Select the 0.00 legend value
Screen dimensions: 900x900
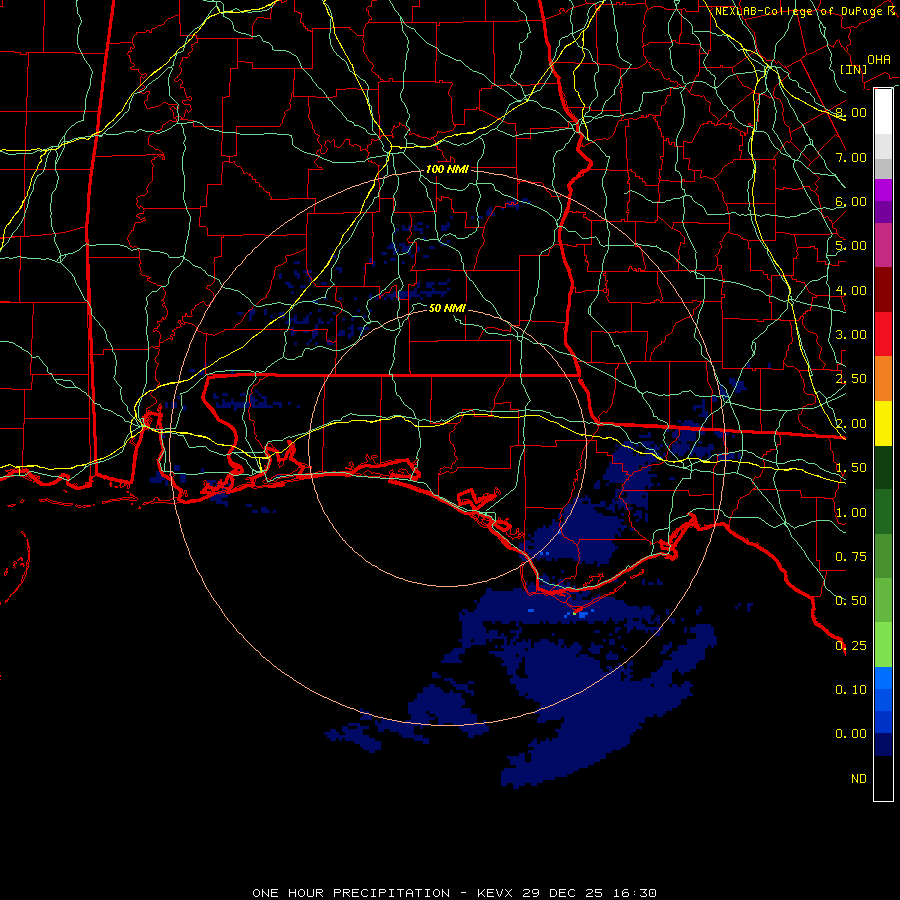851,734
